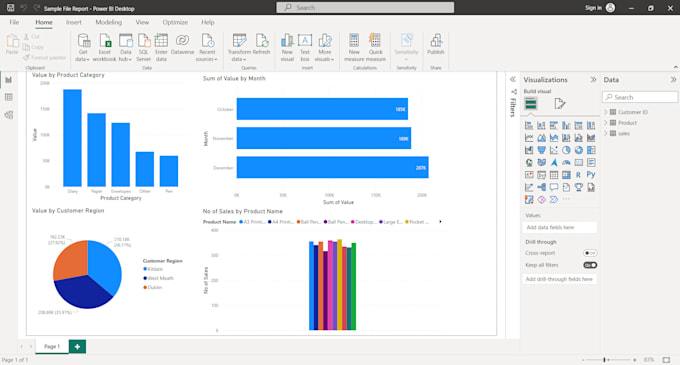This screenshot has height=365, width=680.
Task: Add a new report page
Action: click(x=77, y=346)
